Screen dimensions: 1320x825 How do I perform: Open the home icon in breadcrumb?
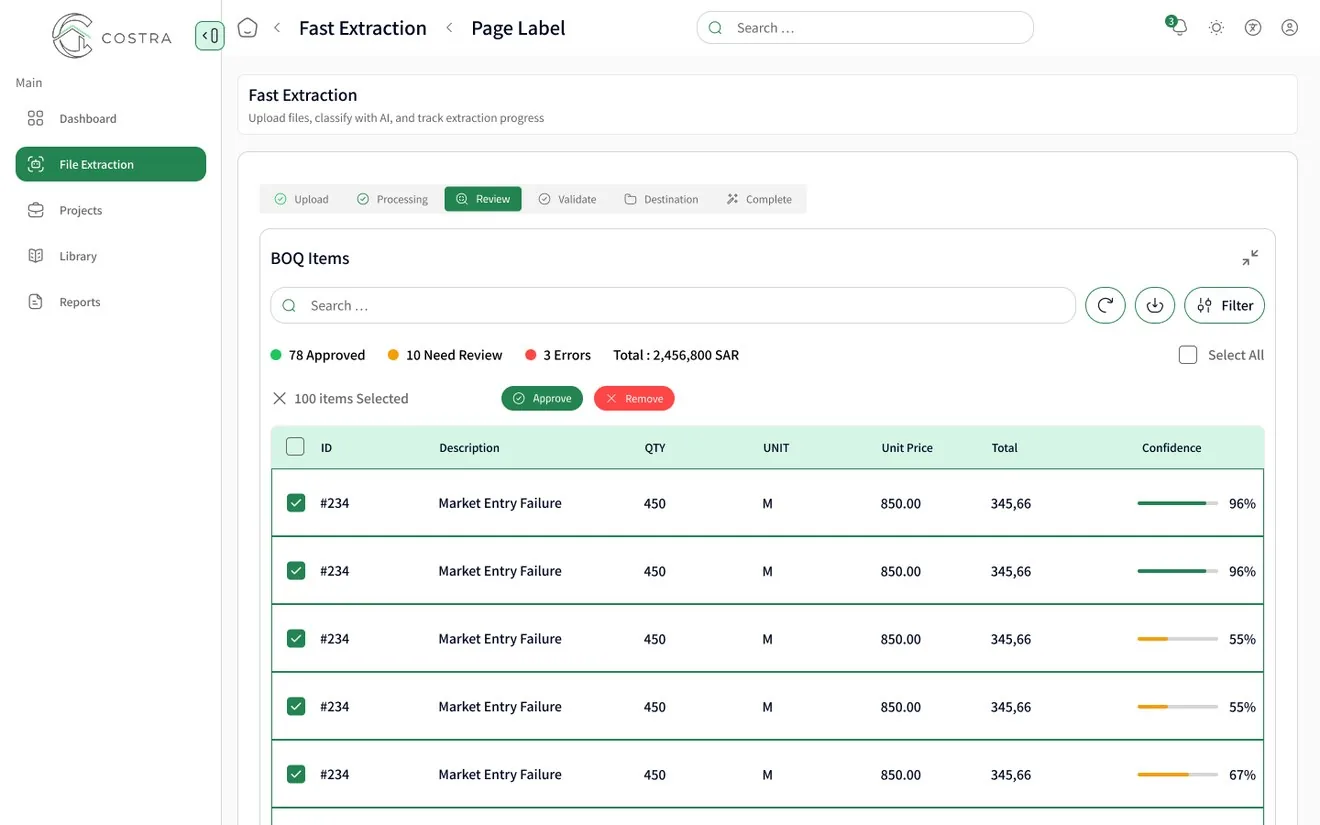coord(247,28)
